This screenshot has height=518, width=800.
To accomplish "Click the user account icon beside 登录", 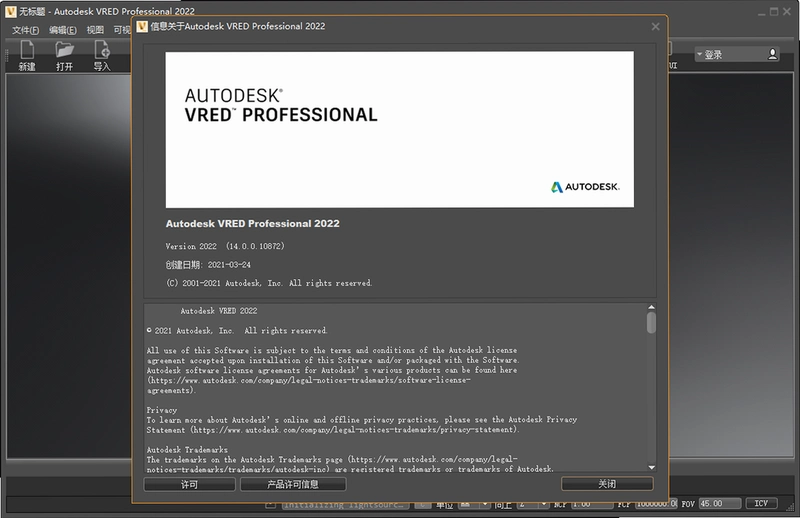I will tap(772, 54).
